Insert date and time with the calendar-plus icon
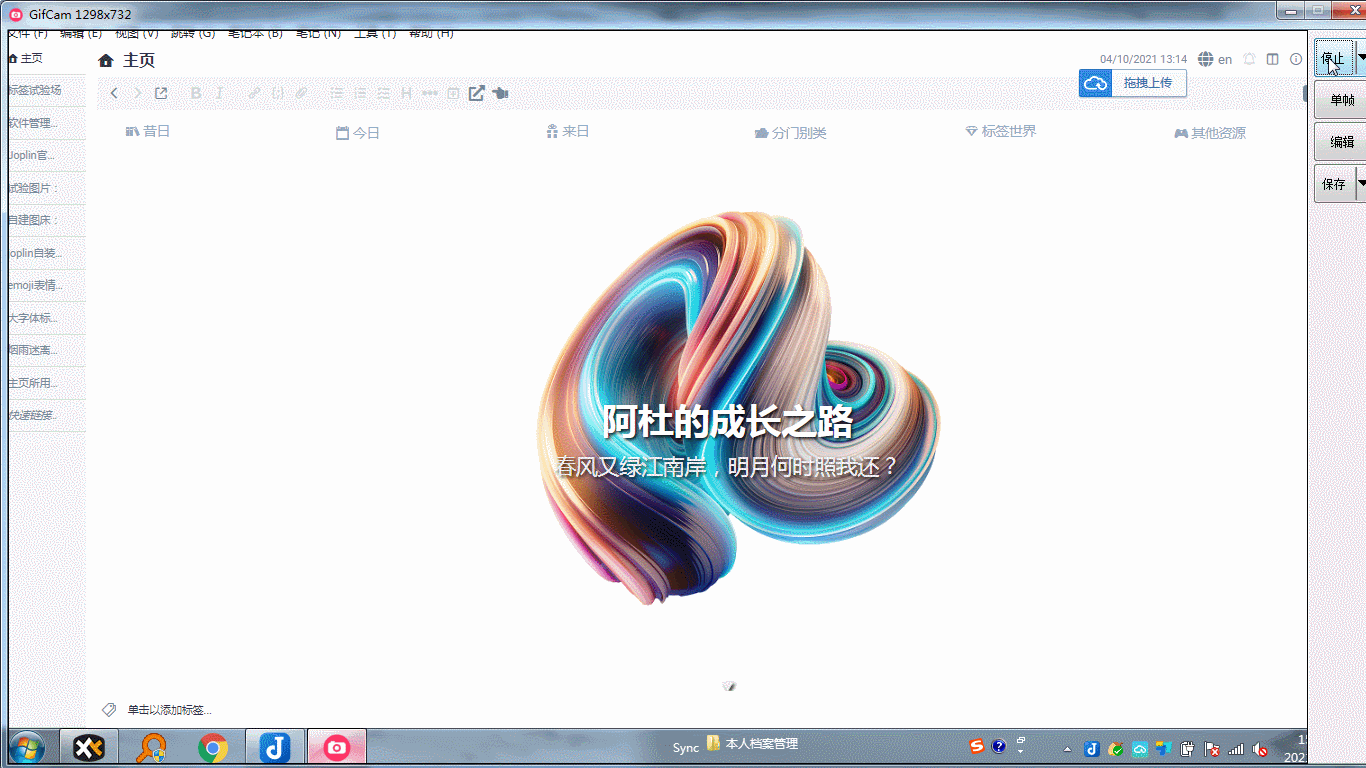This screenshot has width=1366, height=768. click(x=453, y=93)
